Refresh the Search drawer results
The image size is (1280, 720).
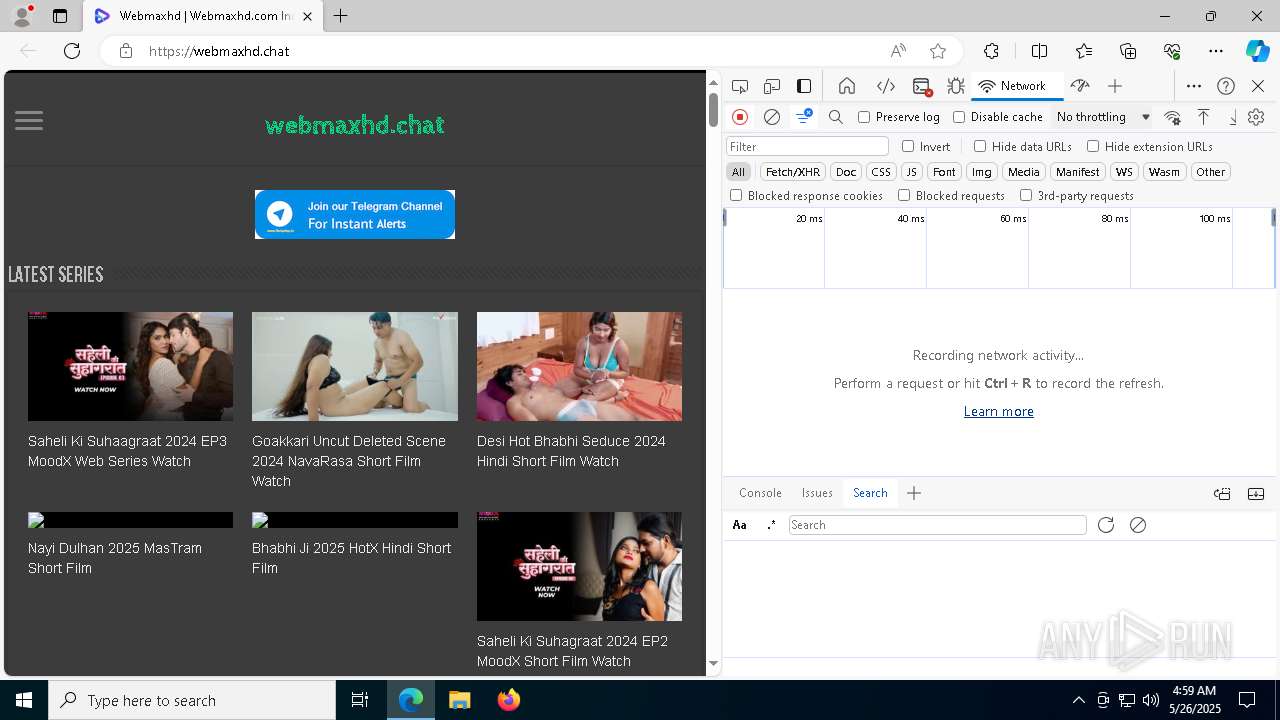[x=1106, y=525]
